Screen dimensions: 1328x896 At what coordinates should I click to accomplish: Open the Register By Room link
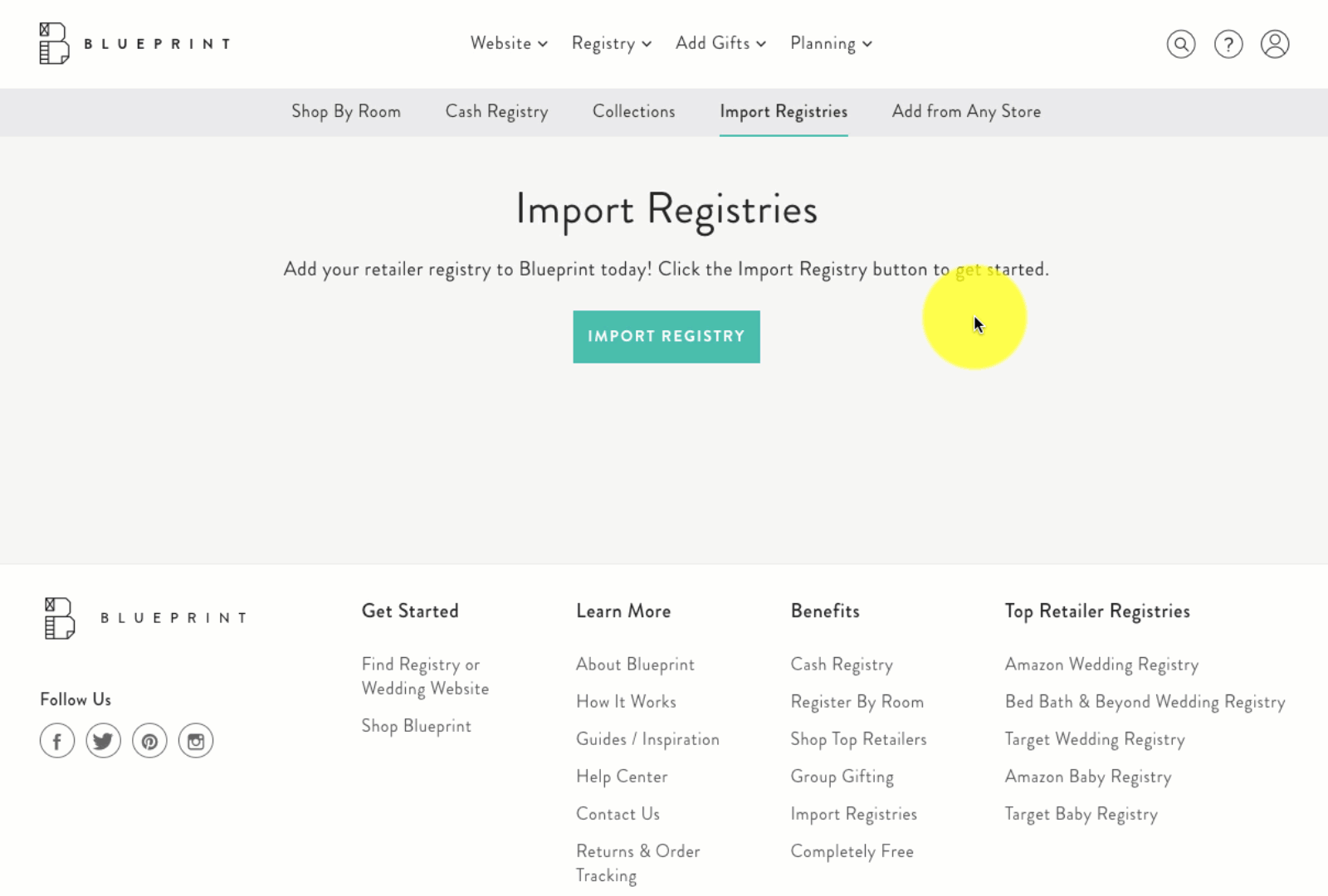click(x=857, y=702)
